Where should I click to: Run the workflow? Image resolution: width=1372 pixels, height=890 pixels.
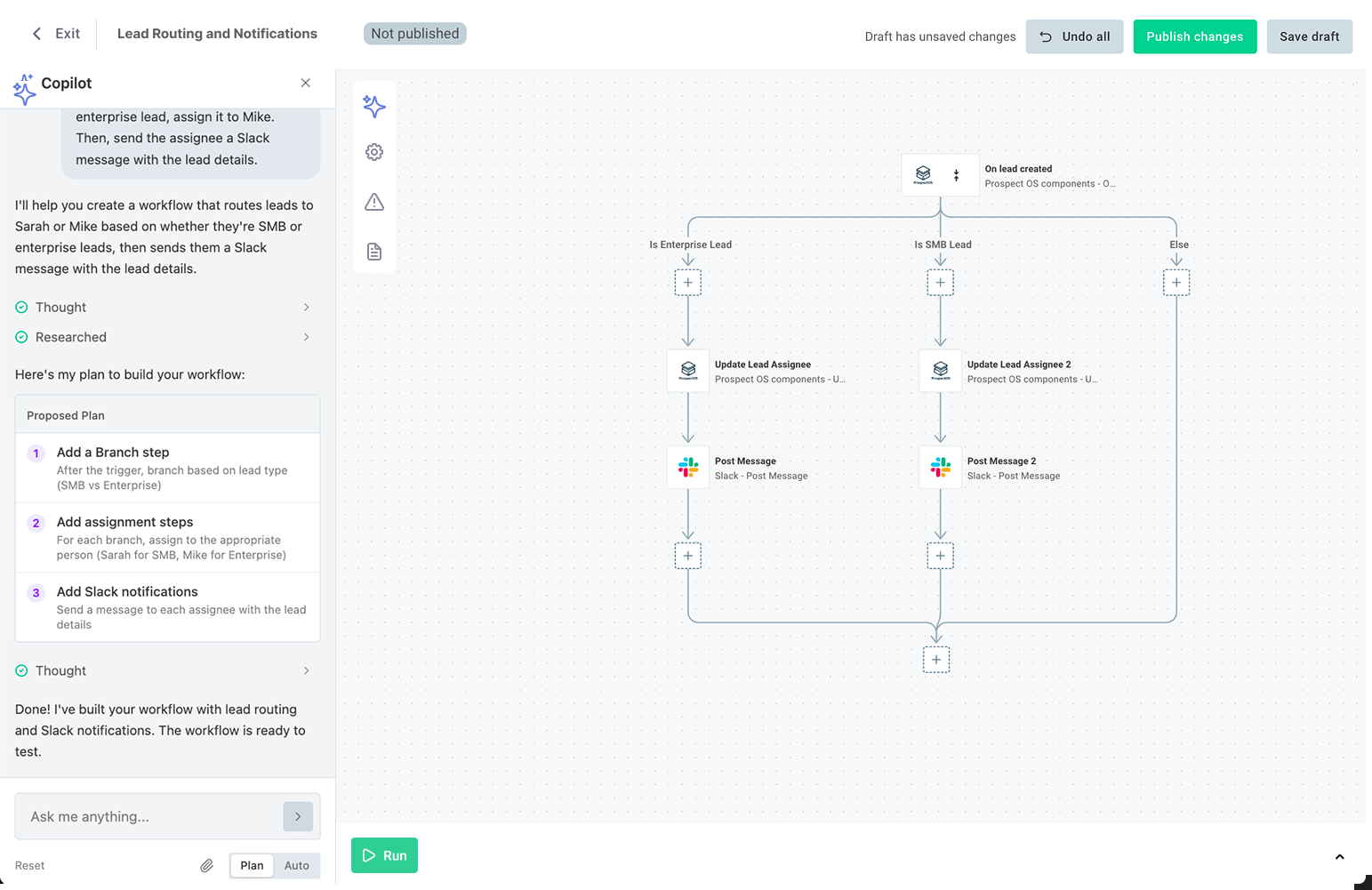coord(384,854)
